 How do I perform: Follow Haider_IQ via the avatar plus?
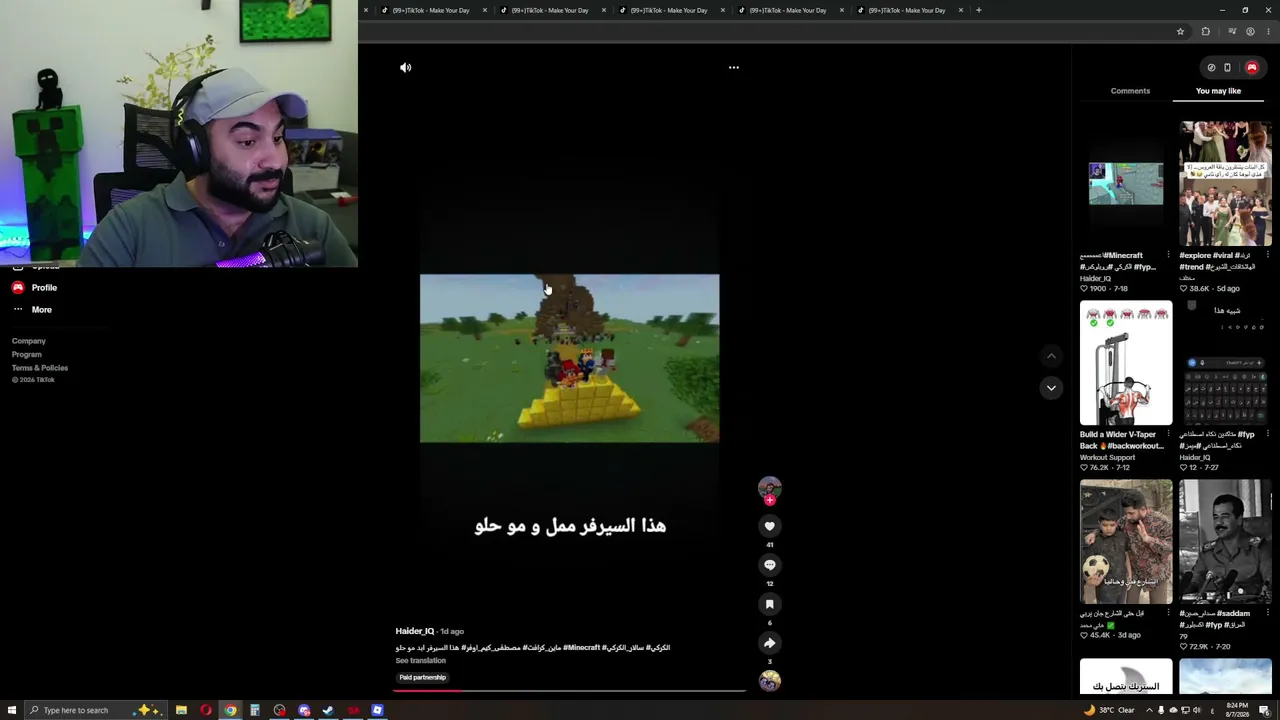point(769,499)
